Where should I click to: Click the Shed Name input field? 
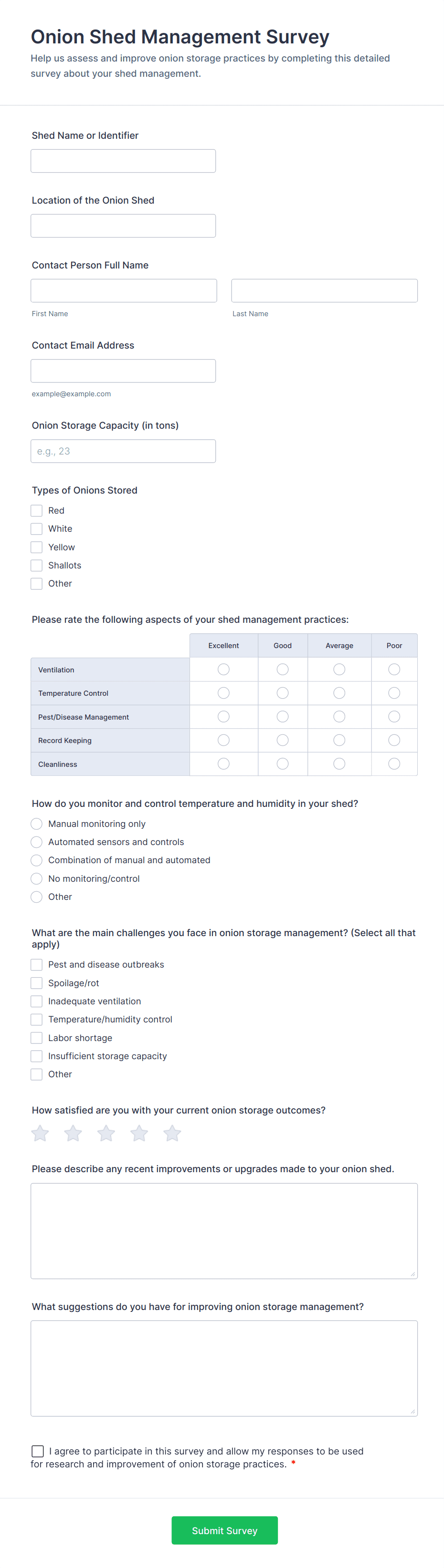pos(123,161)
